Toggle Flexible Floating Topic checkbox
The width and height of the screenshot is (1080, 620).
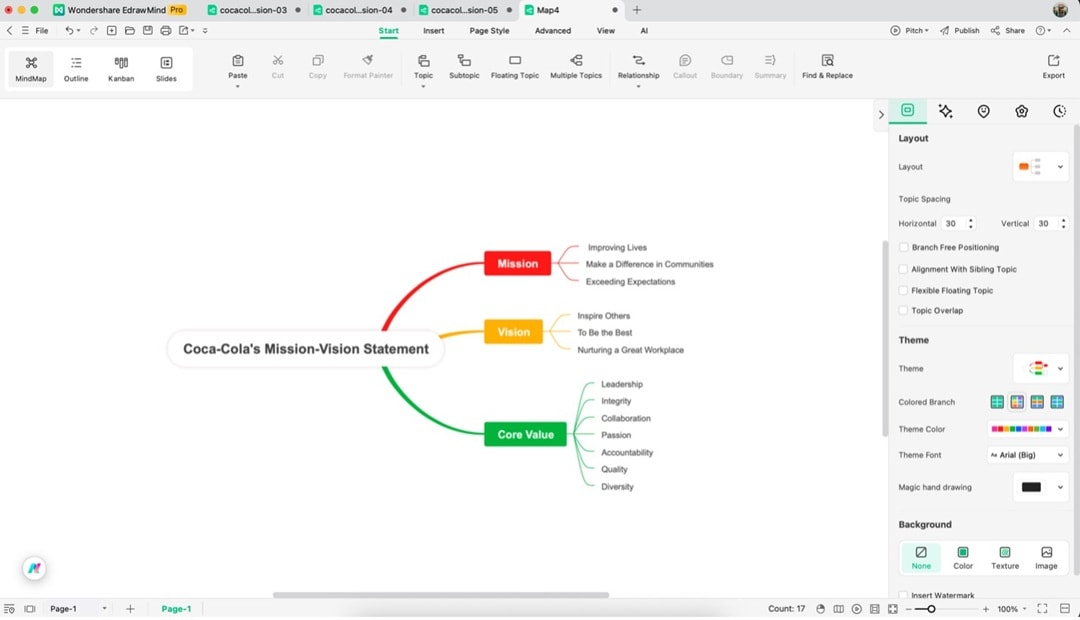tap(903, 291)
